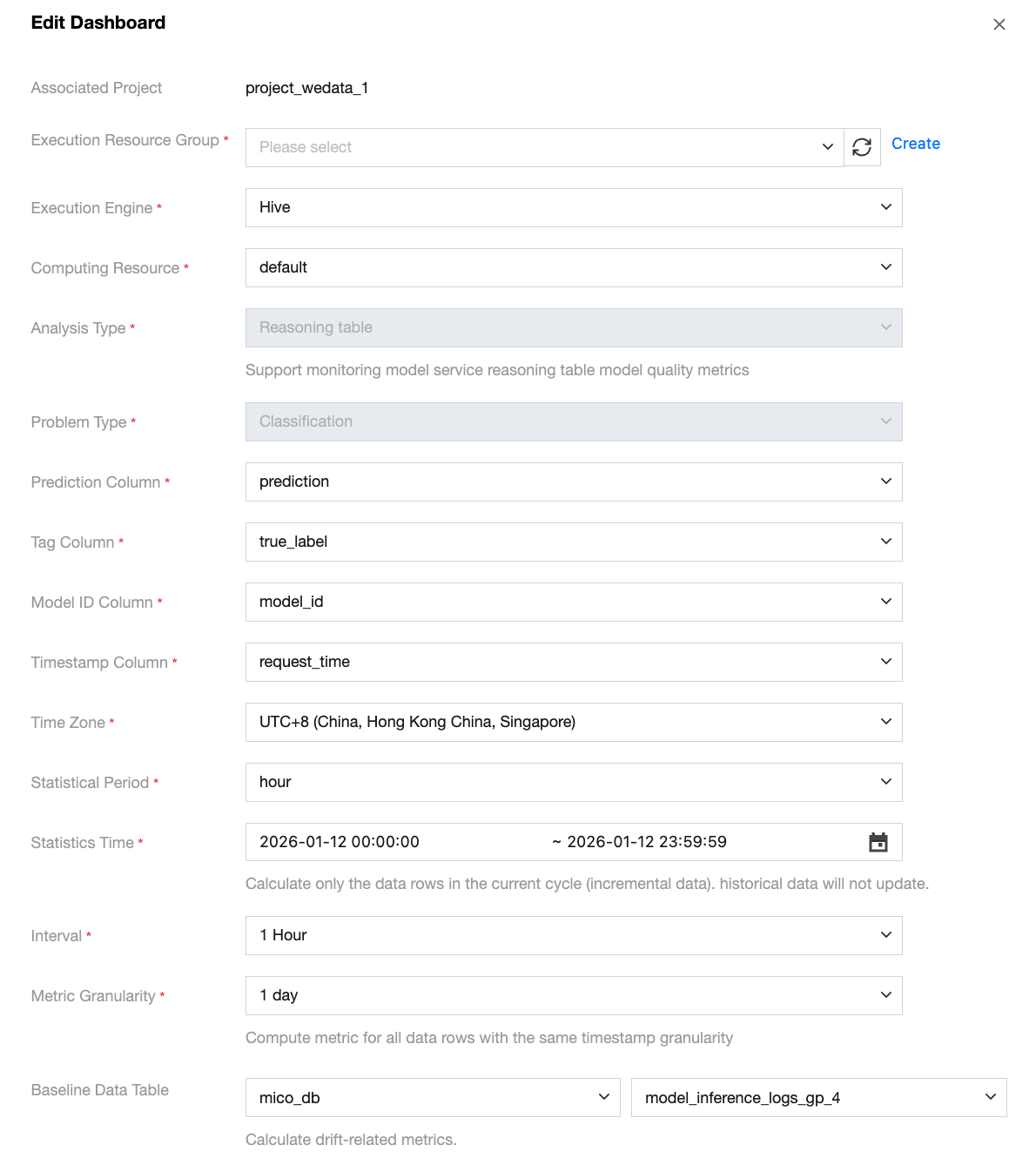The height and width of the screenshot is (1165, 1036).
Task: Open the Execution Resource Group dropdown
Action: click(544, 148)
